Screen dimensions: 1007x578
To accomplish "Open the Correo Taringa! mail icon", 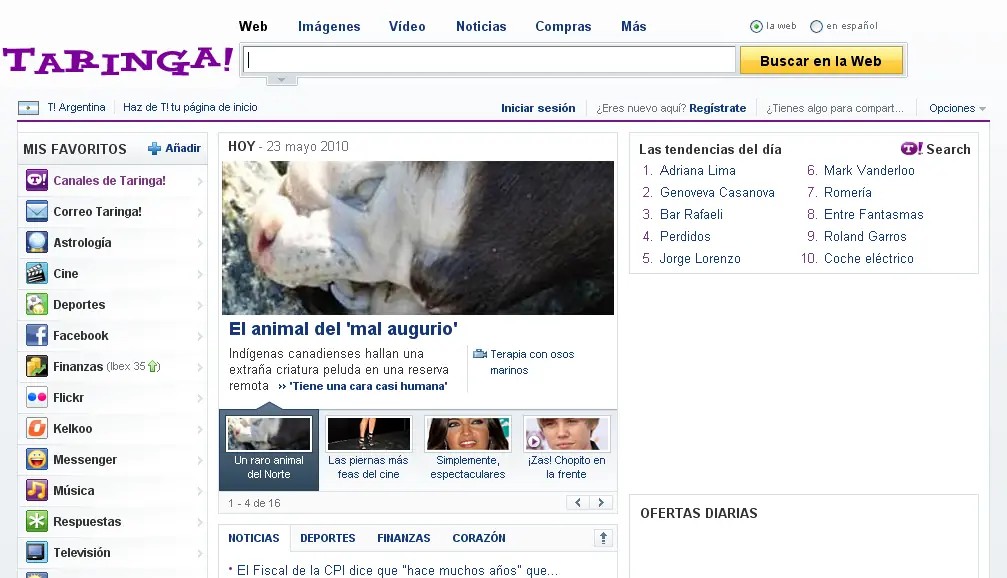I will pyautogui.click(x=37, y=211).
